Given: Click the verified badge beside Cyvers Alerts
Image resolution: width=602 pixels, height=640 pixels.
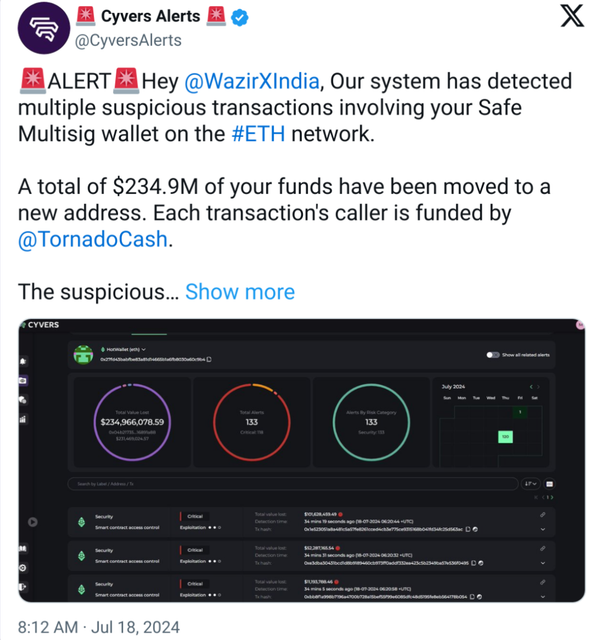Looking at the screenshot, I should (x=240, y=18).
